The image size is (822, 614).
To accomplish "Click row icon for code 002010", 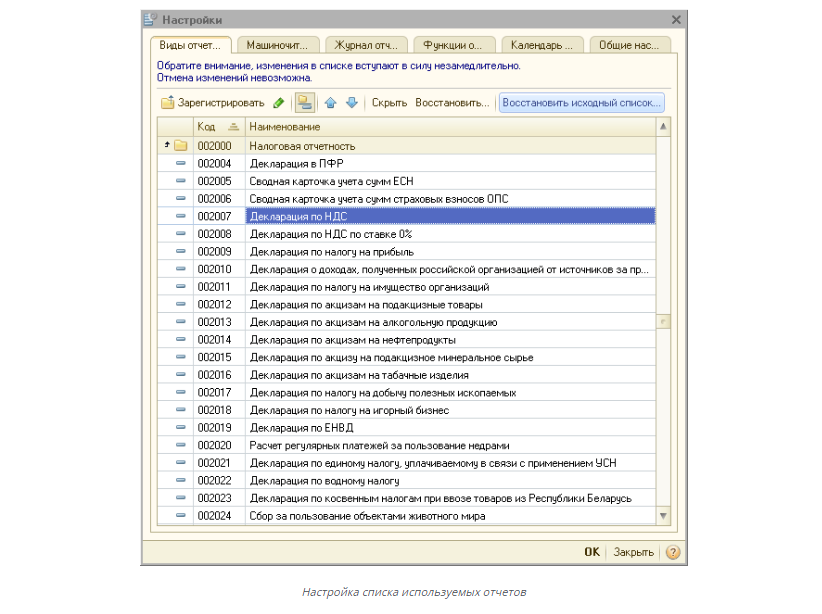I will coord(181,269).
